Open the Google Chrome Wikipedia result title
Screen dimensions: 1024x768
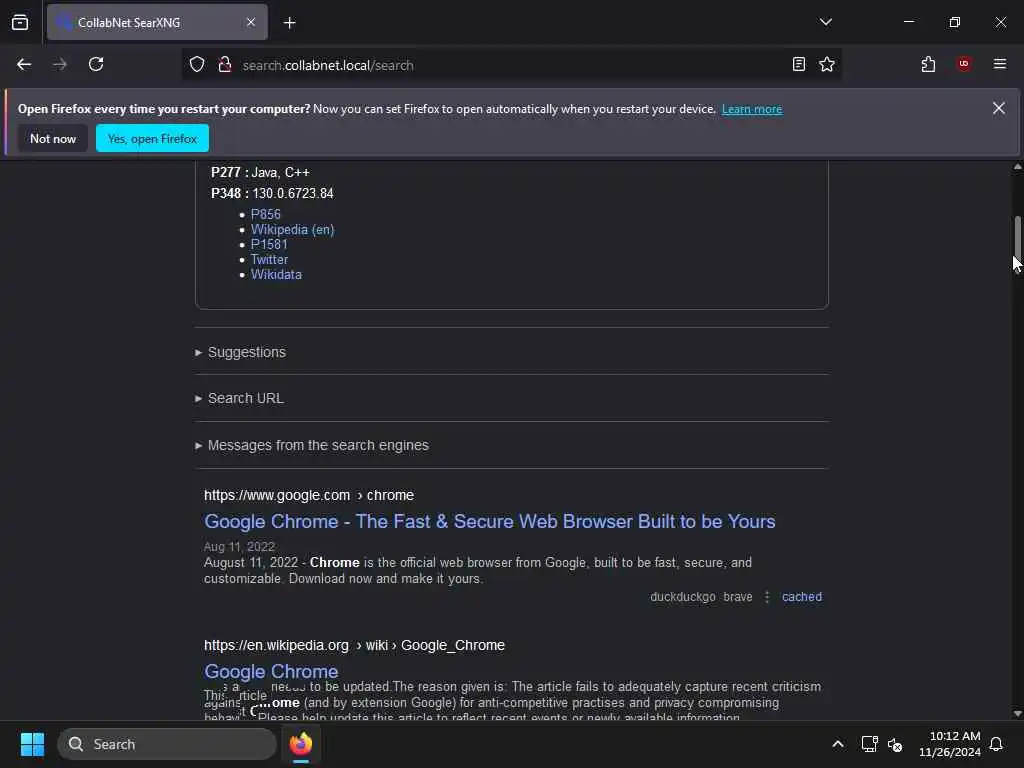click(x=271, y=671)
